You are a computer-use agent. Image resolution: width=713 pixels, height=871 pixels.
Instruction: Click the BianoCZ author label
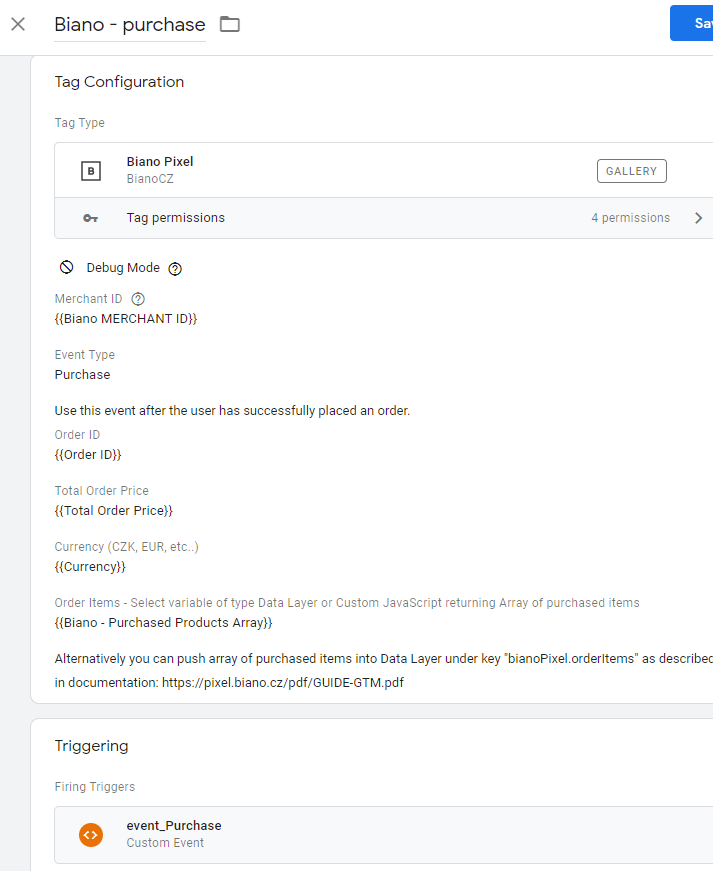(x=150, y=179)
